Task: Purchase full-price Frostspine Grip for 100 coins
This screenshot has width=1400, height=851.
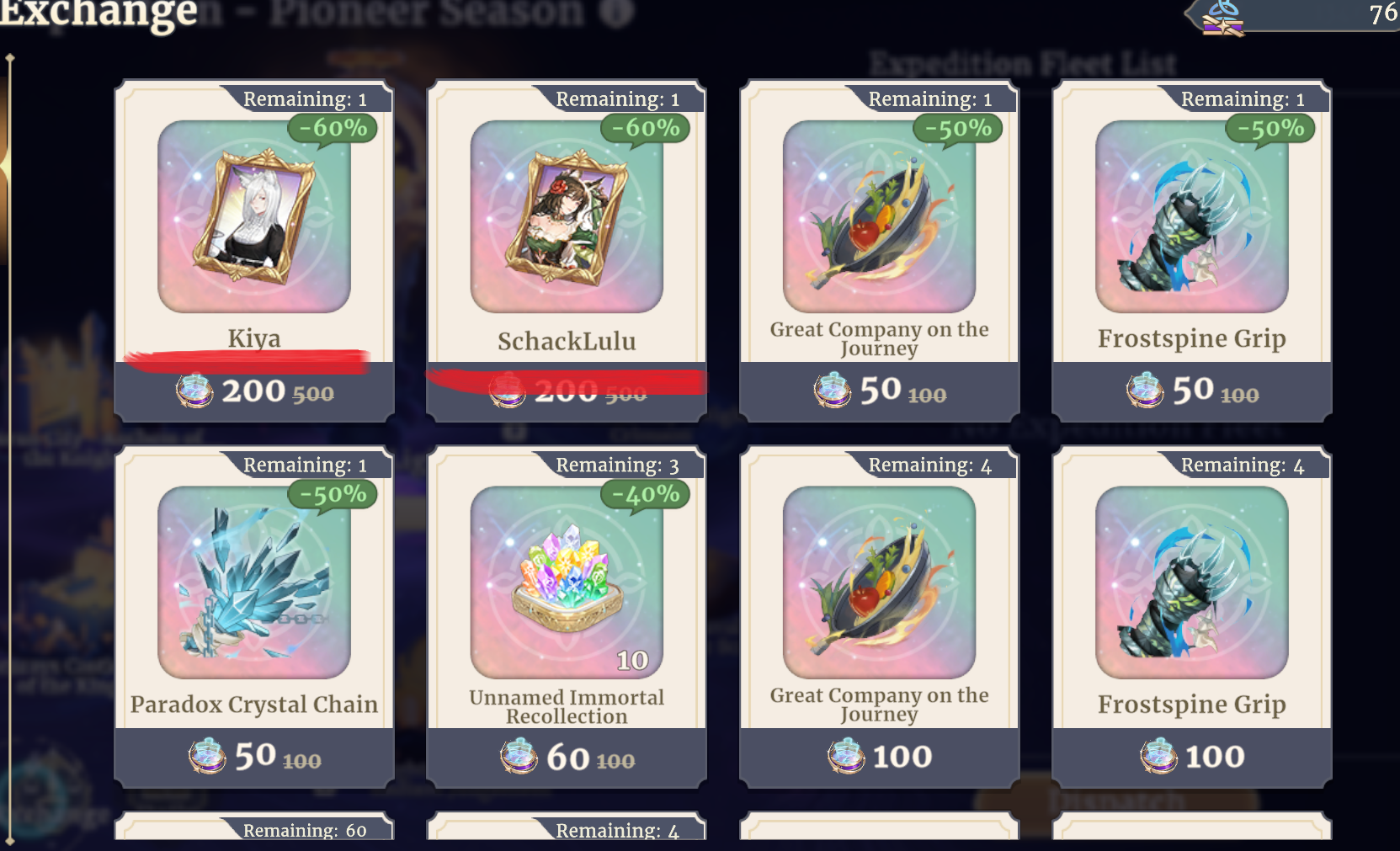Action: pos(1191,757)
